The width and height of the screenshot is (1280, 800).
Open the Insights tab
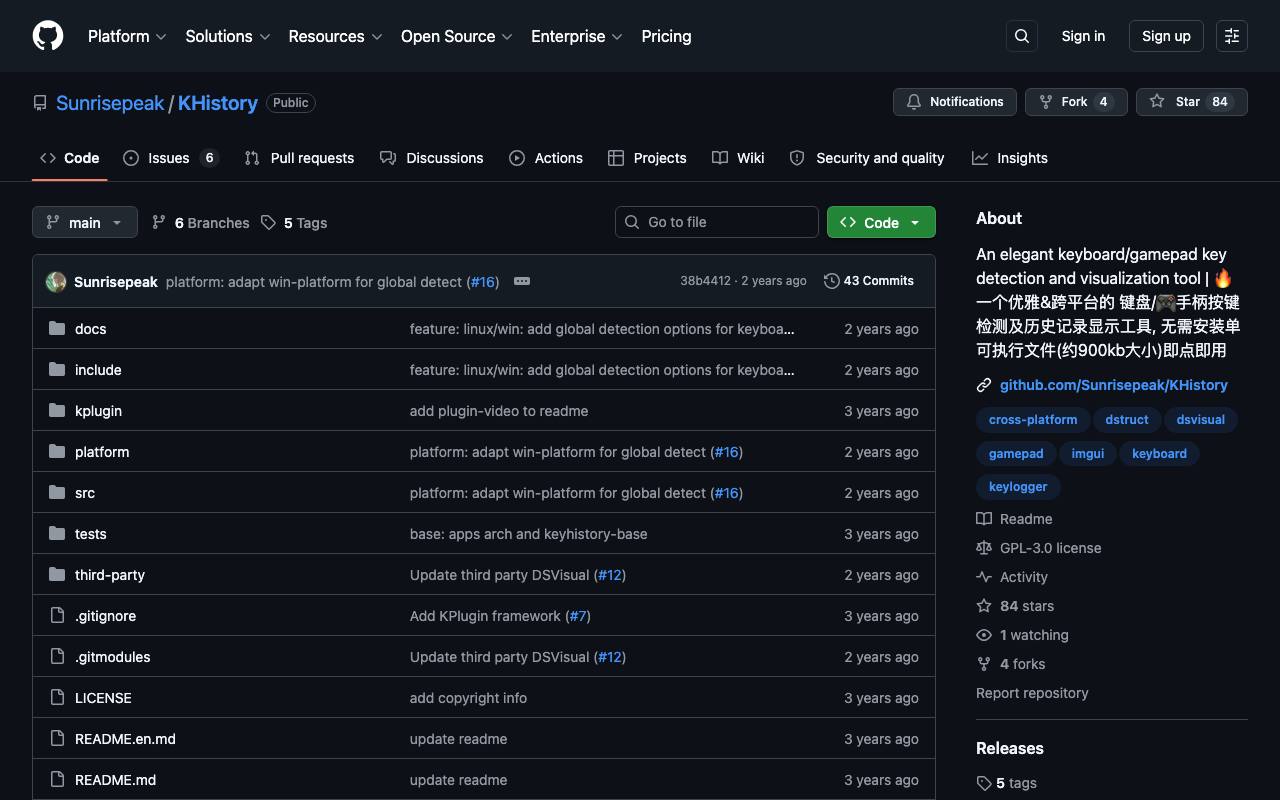click(x=1010, y=158)
